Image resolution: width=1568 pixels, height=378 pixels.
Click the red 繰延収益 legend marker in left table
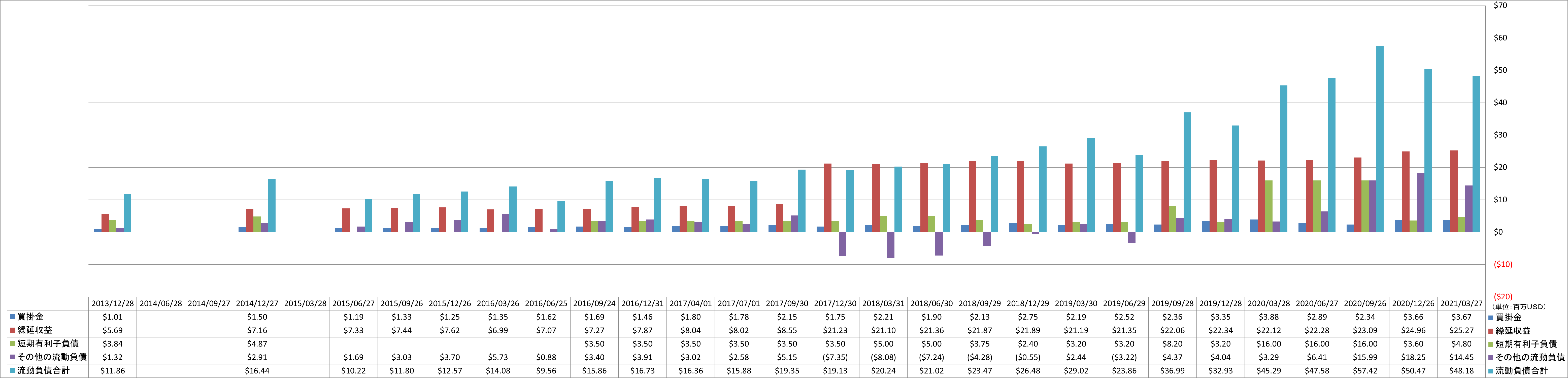coord(12,331)
